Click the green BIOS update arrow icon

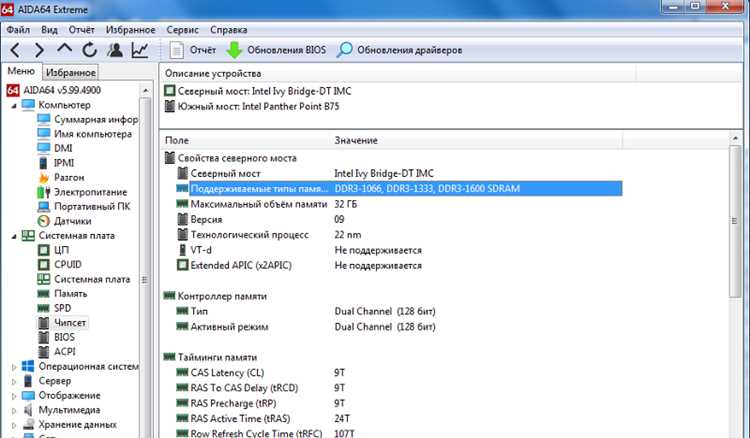coord(234,50)
